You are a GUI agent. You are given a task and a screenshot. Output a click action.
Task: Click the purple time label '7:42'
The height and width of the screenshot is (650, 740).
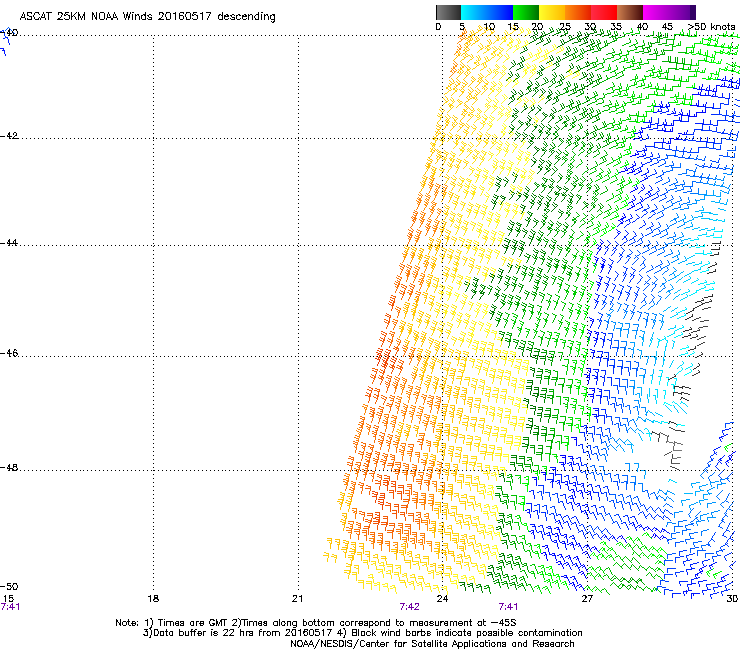click(x=409, y=607)
